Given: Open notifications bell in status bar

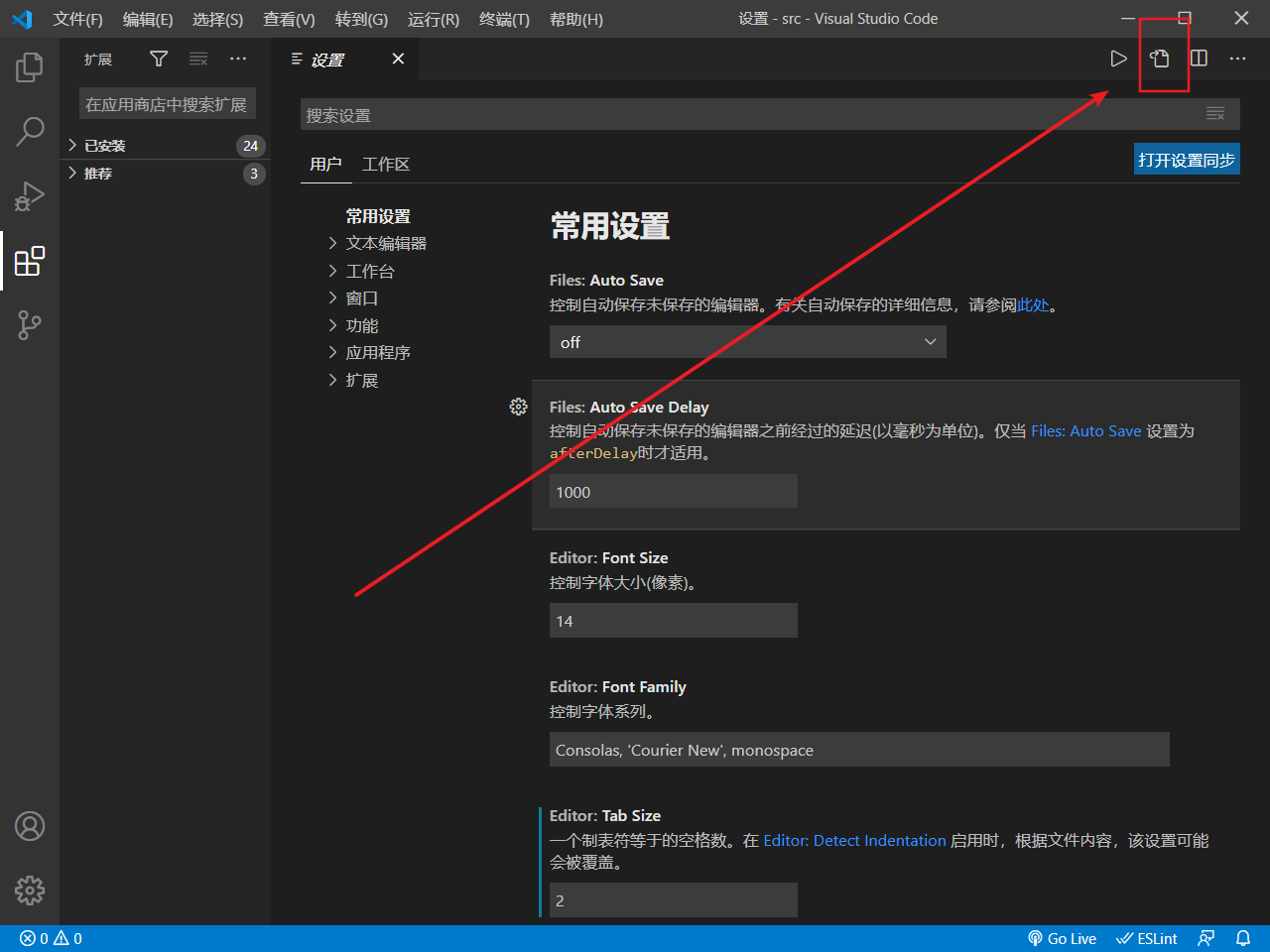Looking at the screenshot, I should pos(1243,938).
